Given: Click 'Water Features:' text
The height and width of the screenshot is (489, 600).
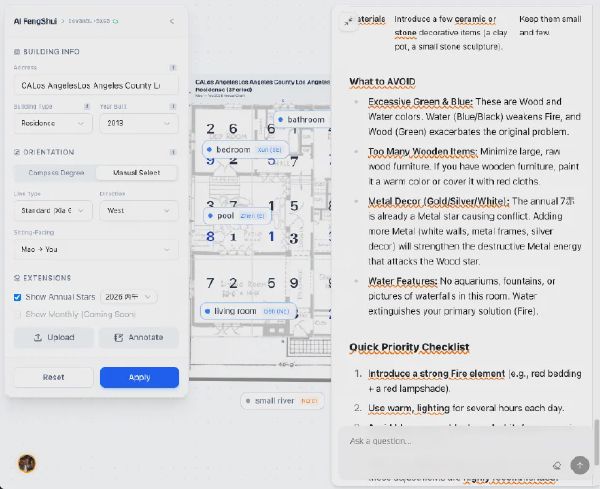Looking at the screenshot, I should (403, 281).
